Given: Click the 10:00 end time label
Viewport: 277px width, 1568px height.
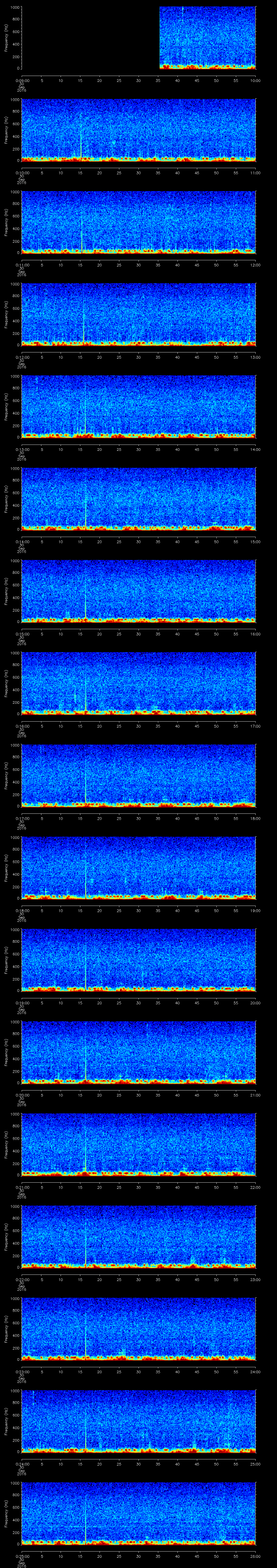Looking at the screenshot, I should [255, 80].
